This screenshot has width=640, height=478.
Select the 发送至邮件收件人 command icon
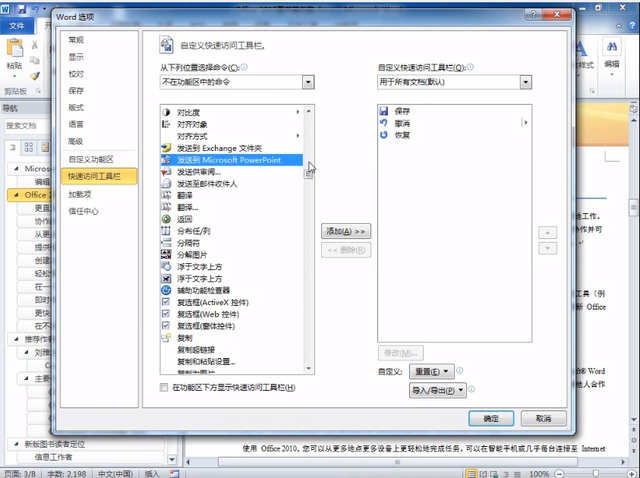[x=167, y=184]
